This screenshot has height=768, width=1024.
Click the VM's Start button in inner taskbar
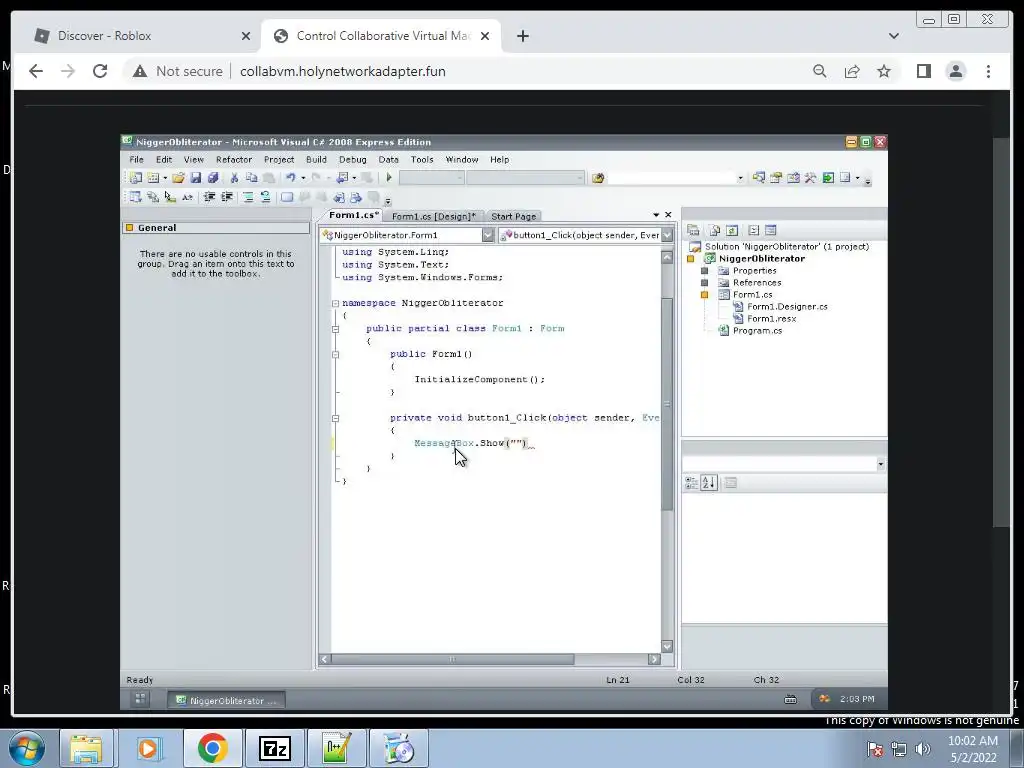[140, 699]
